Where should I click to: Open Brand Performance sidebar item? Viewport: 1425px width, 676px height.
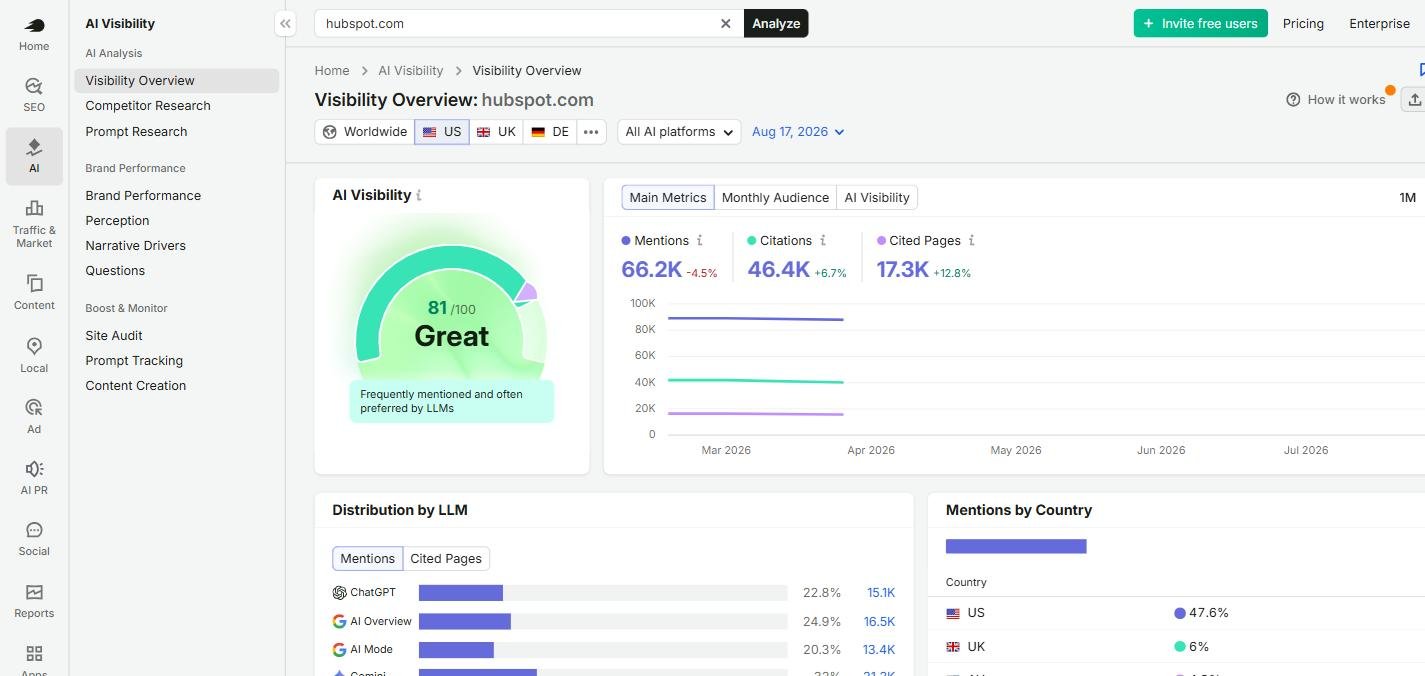(176, 195)
